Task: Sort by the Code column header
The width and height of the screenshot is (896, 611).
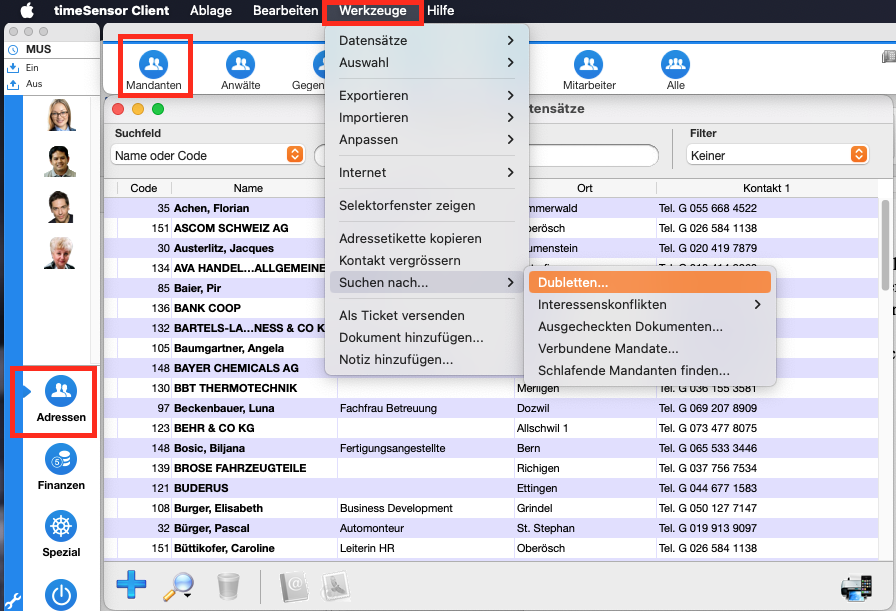Action: 144,188
